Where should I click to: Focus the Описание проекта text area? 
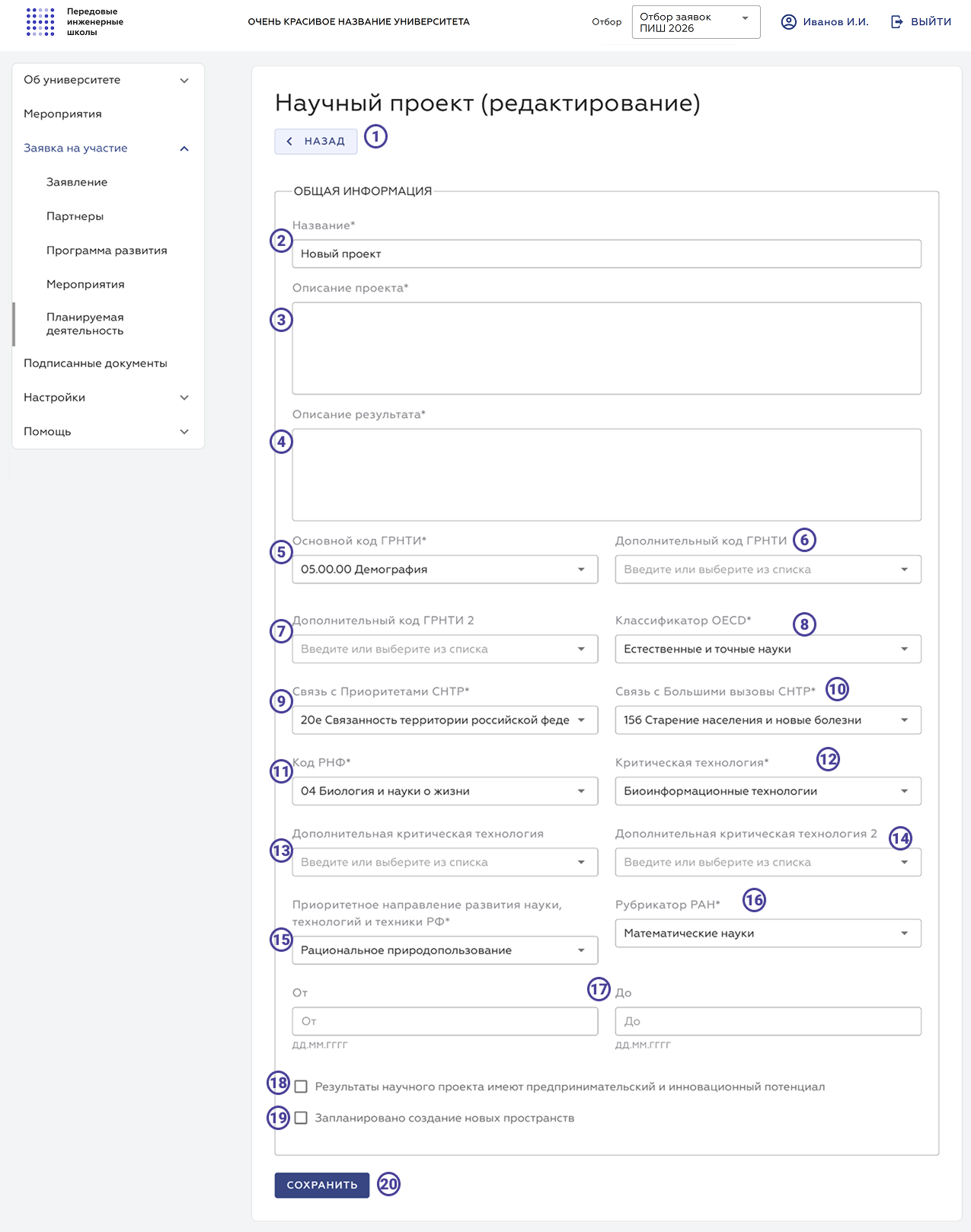(607, 349)
